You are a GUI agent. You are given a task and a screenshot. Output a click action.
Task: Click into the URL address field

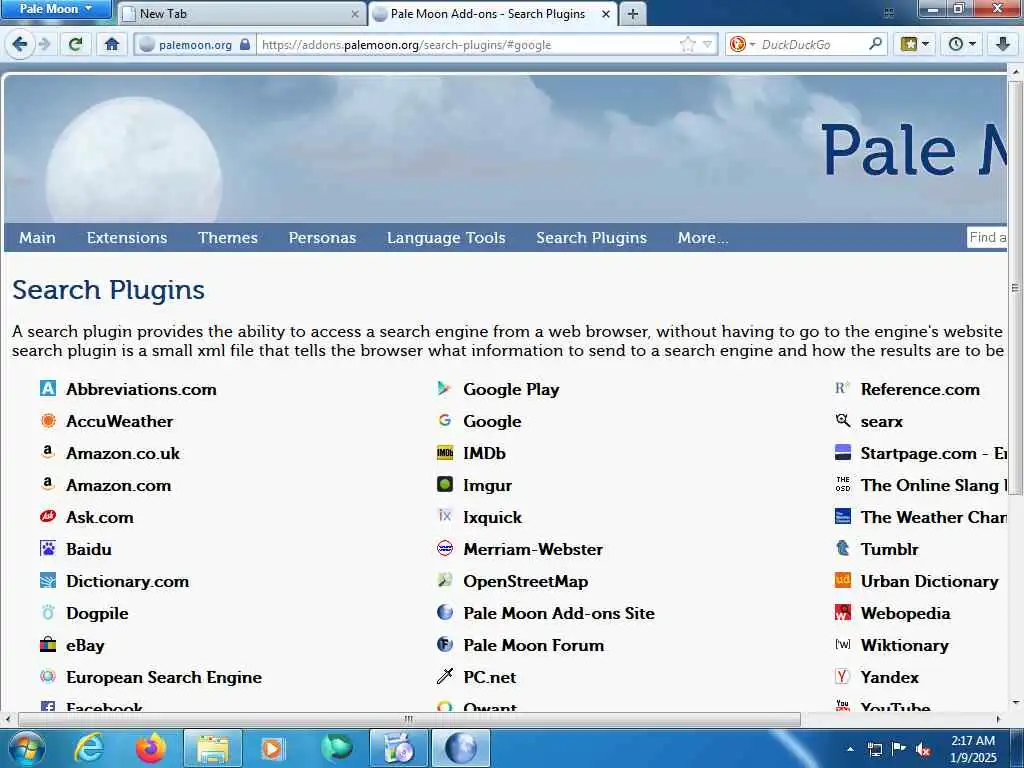467,44
